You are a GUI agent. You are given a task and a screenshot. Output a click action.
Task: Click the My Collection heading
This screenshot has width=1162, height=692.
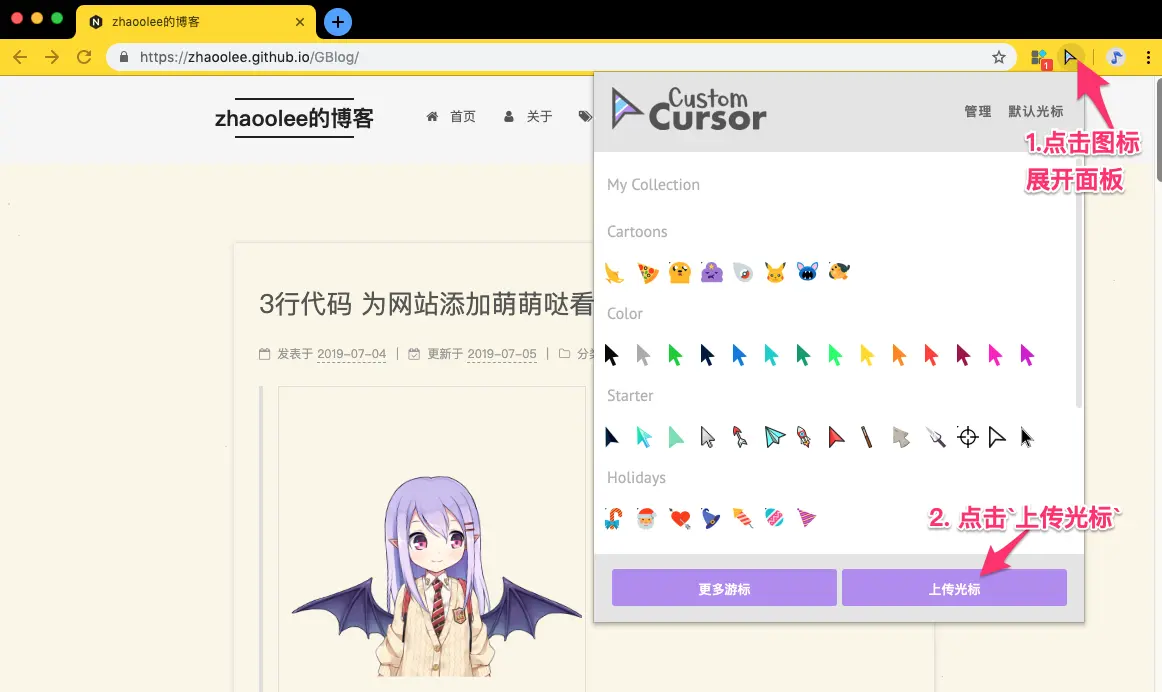coord(653,184)
